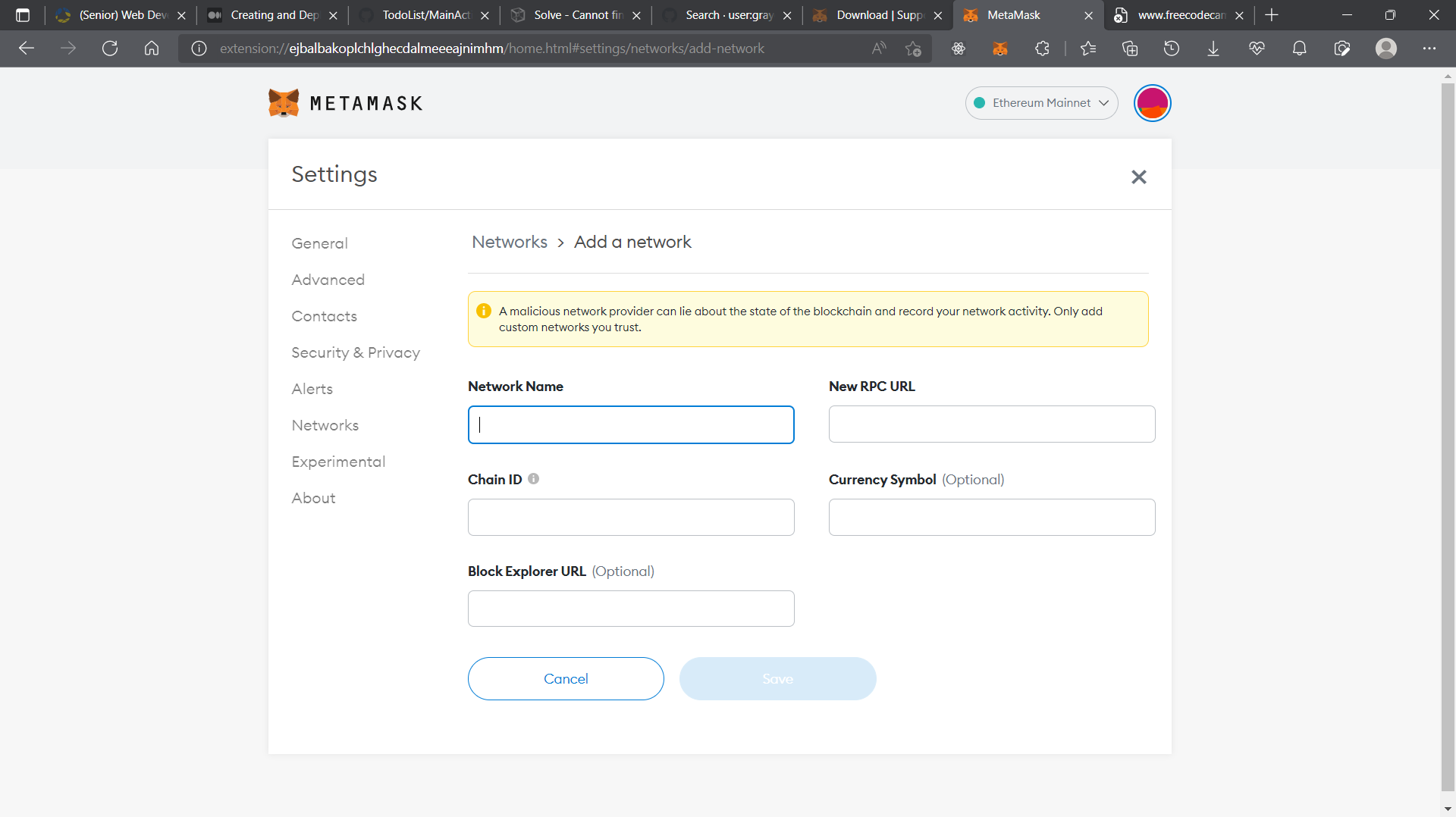Image resolution: width=1456 pixels, height=817 pixels.
Task: Click into the Chain ID field
Action: pyautogui.click(x=631, y=517)
